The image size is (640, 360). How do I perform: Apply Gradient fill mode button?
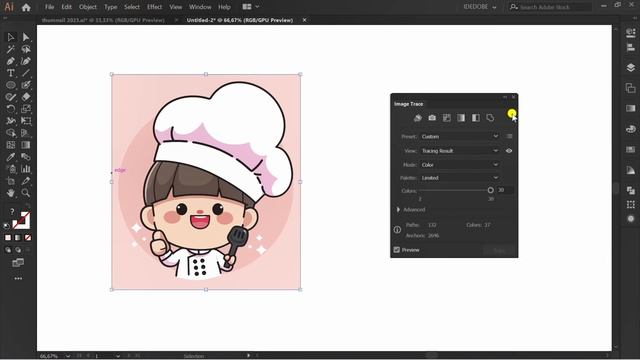[x=18, y=238]
